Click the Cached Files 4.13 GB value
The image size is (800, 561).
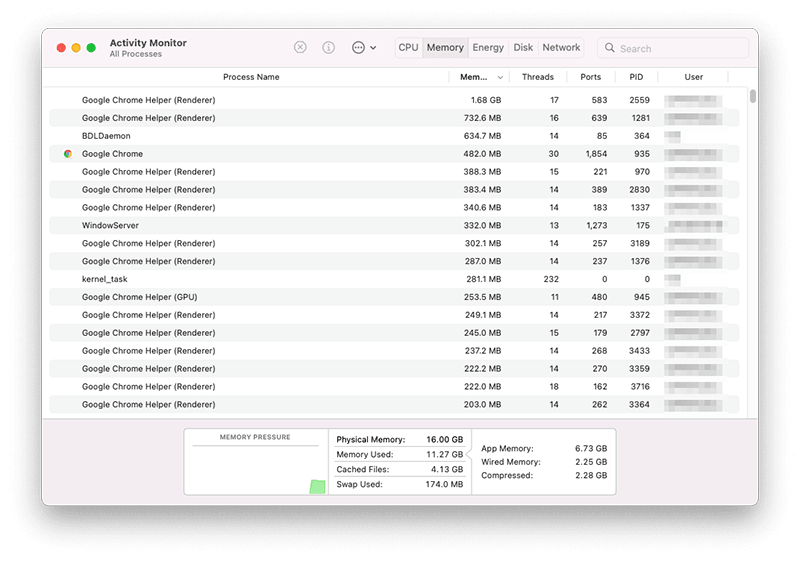(447, 469)
